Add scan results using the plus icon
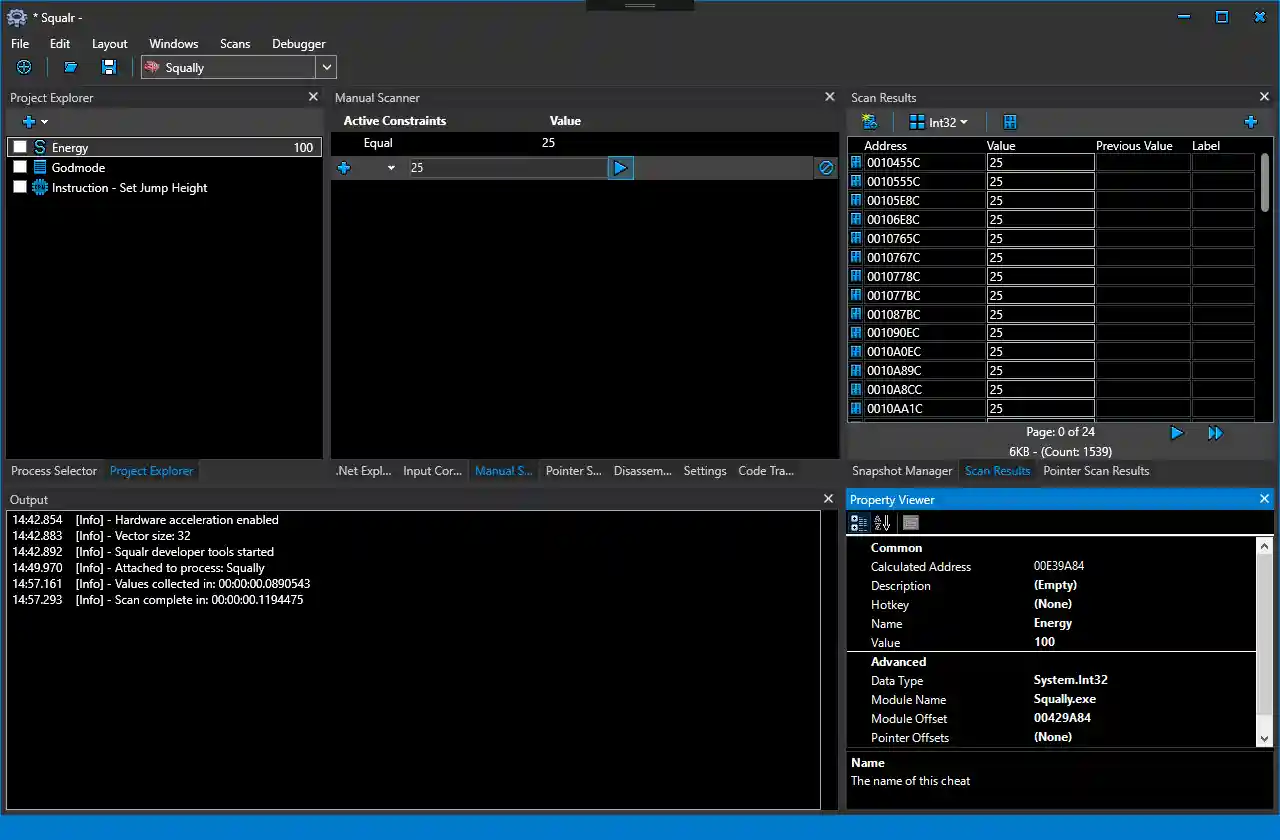1280x840 pixels. (1250, 122)
